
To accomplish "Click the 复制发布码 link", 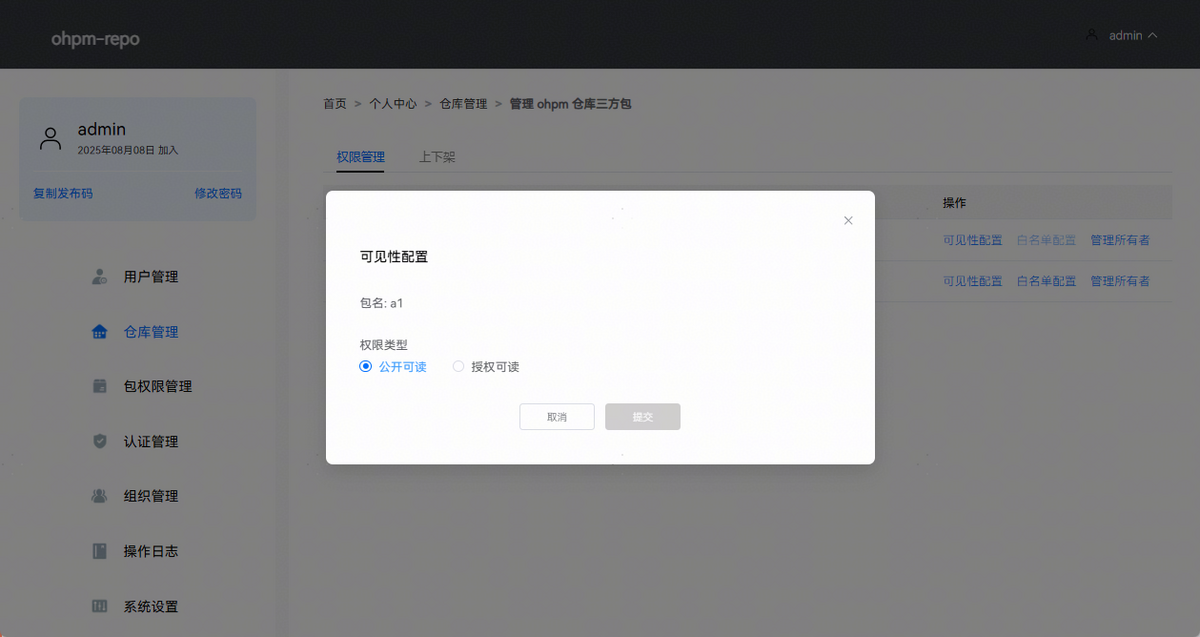I will 63,194.
